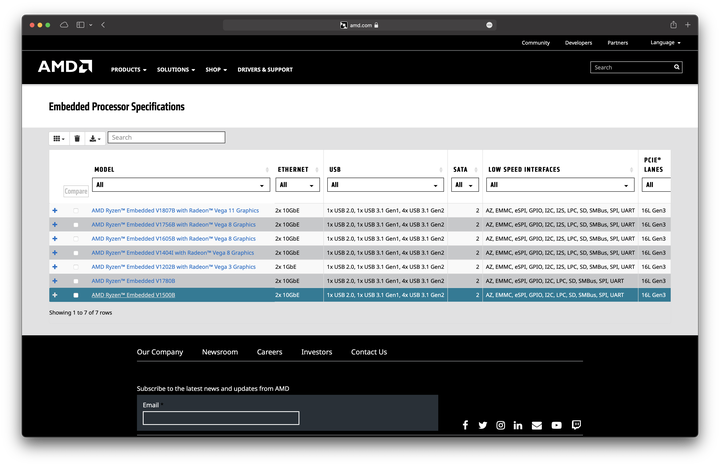Sort by the USB column arrows
This screenshot has height=466, width=720.
click(441, 170)
